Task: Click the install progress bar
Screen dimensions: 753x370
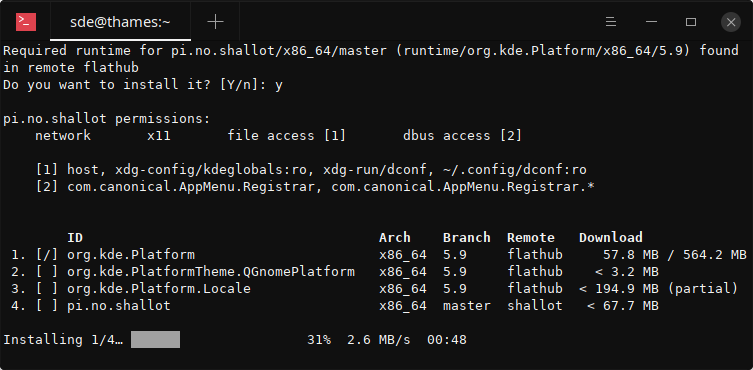Action: [x=156, y=339]
